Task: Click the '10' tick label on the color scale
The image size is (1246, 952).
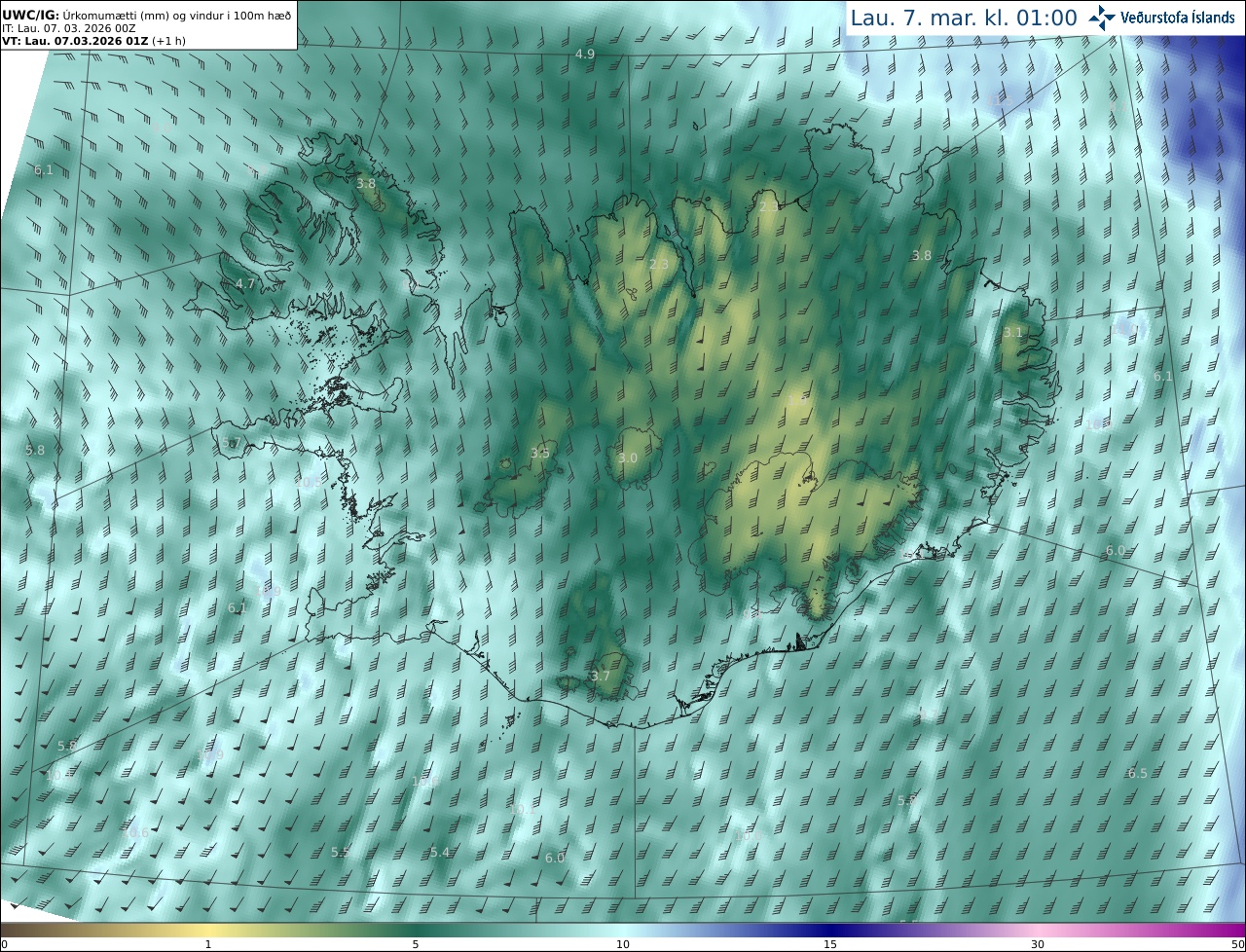Action: point(623,944)
